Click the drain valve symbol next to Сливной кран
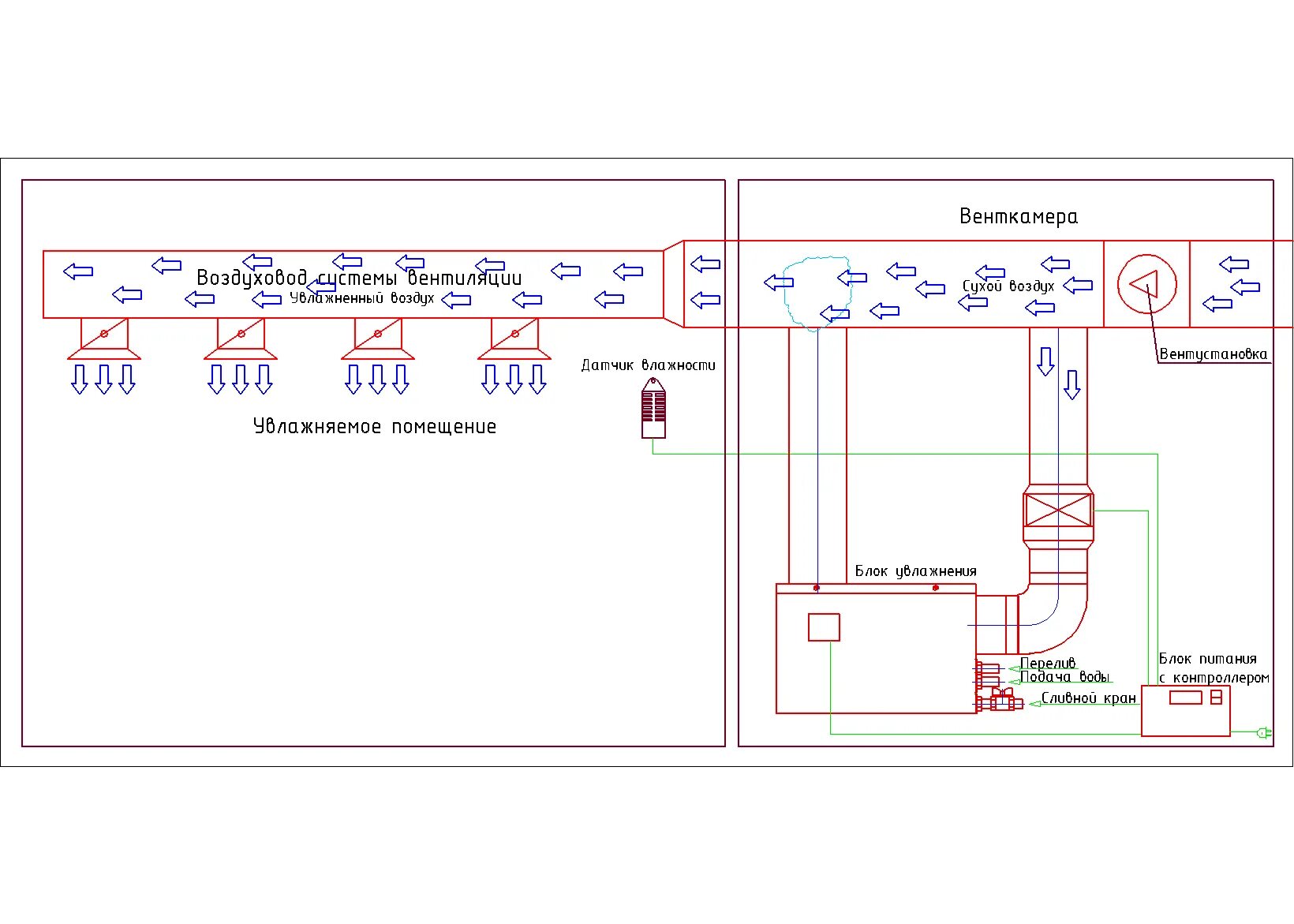The width and height of the screenshot is (1294, 924). click(x=1002, y=700)
